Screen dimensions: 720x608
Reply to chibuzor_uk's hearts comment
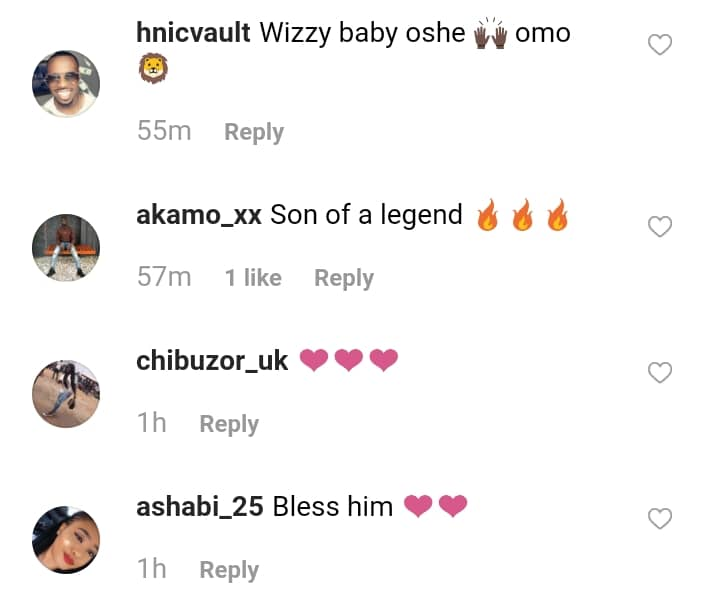click(x=229, y=424)
